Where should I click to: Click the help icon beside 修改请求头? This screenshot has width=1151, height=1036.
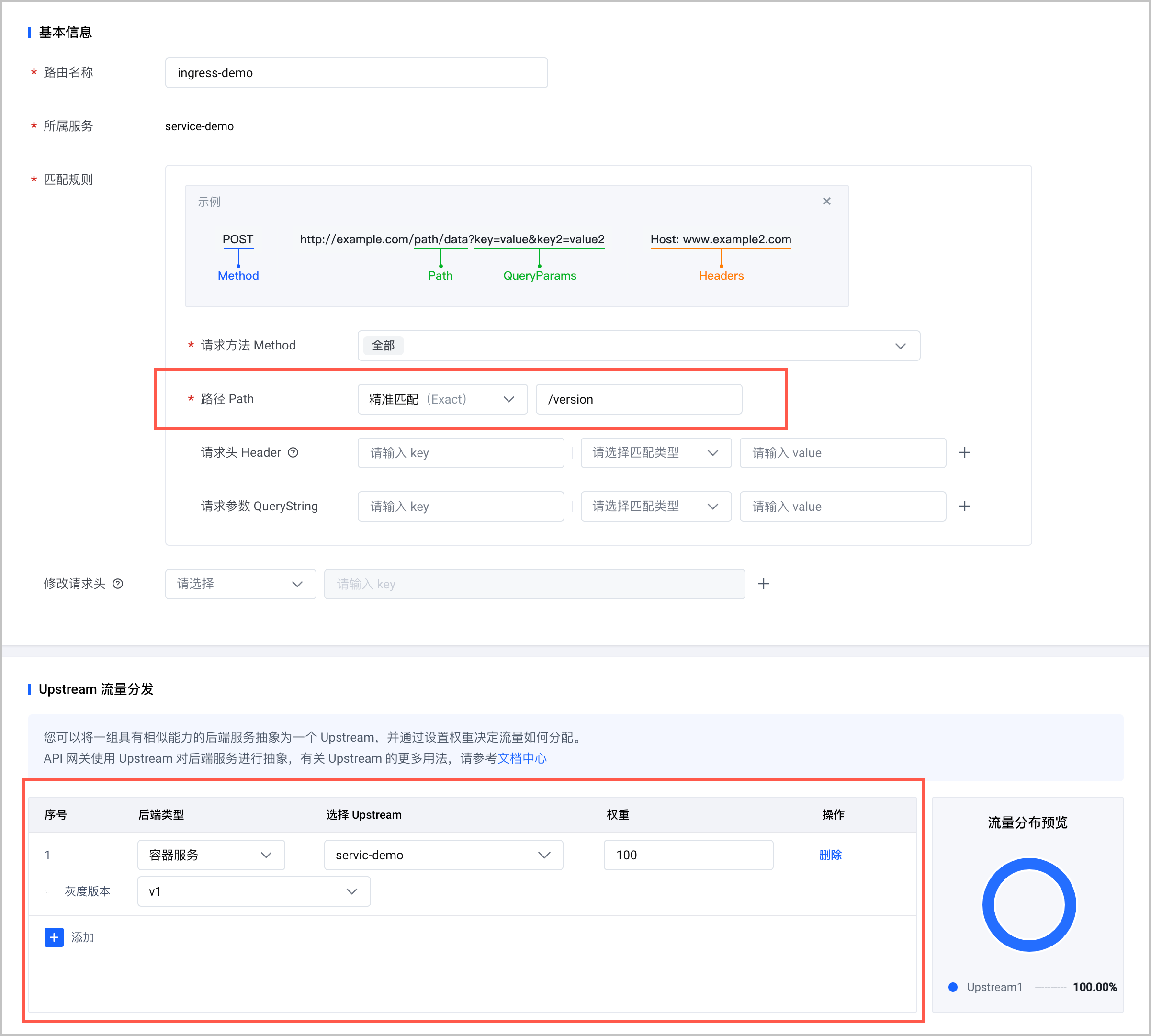point(118,584)
